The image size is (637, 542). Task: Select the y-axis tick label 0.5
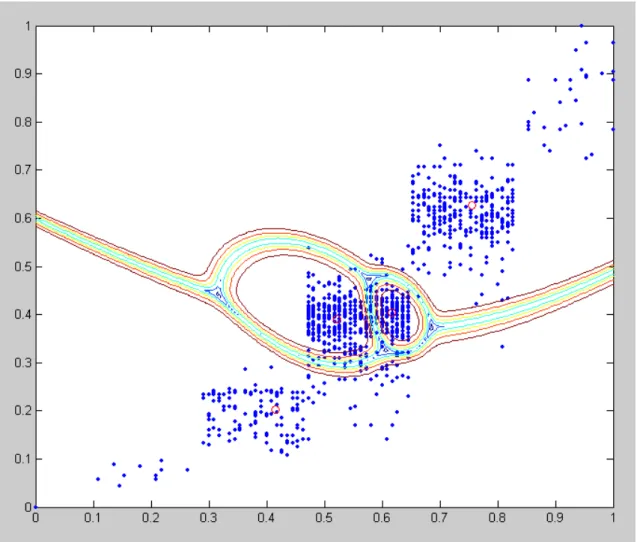click(22, 267)
